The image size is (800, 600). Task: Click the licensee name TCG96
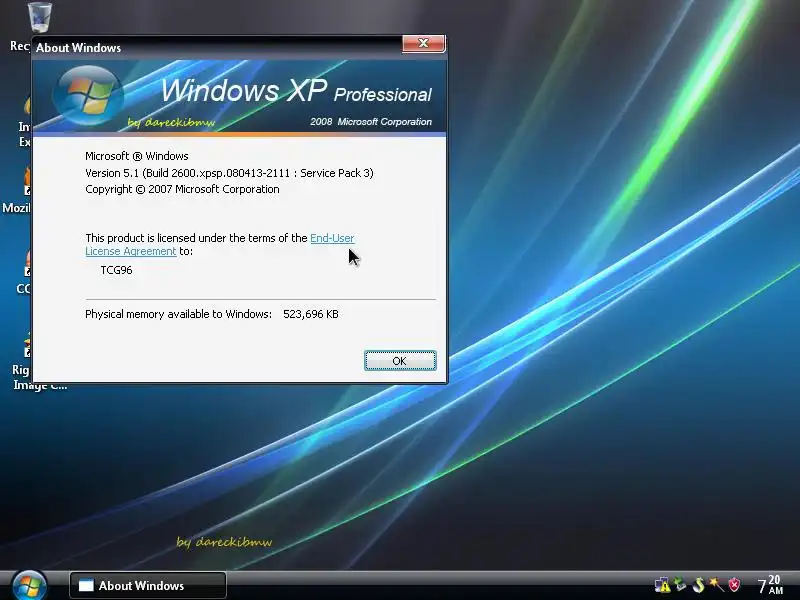(116, 270)
